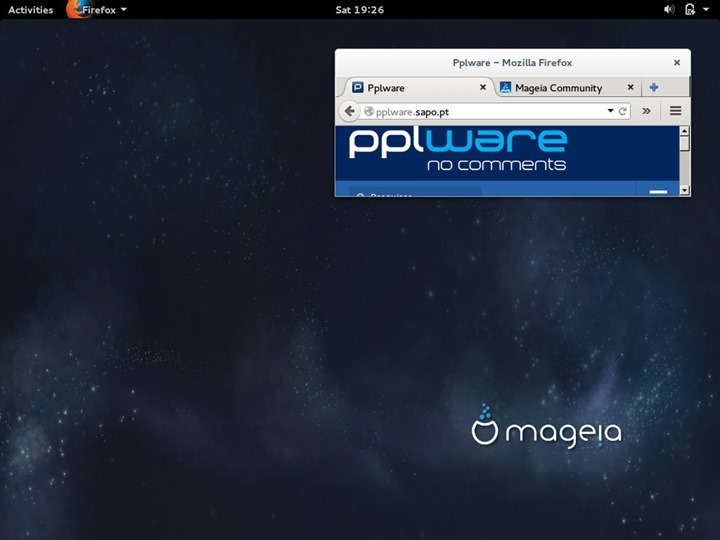Reload the page with the refresh icon
720x540 pixels.
point(623,111)
